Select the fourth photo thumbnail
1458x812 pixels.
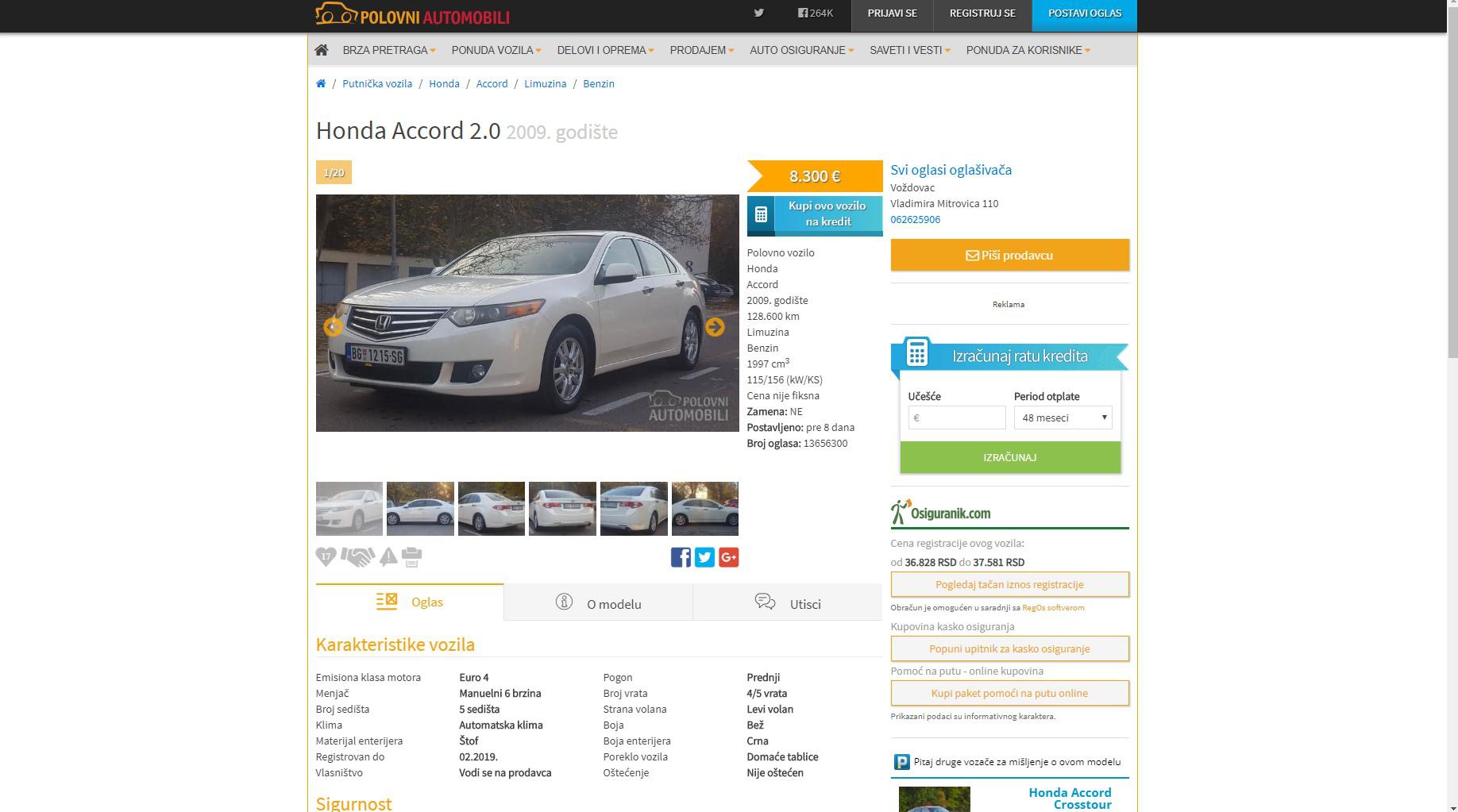coord(562,509)
